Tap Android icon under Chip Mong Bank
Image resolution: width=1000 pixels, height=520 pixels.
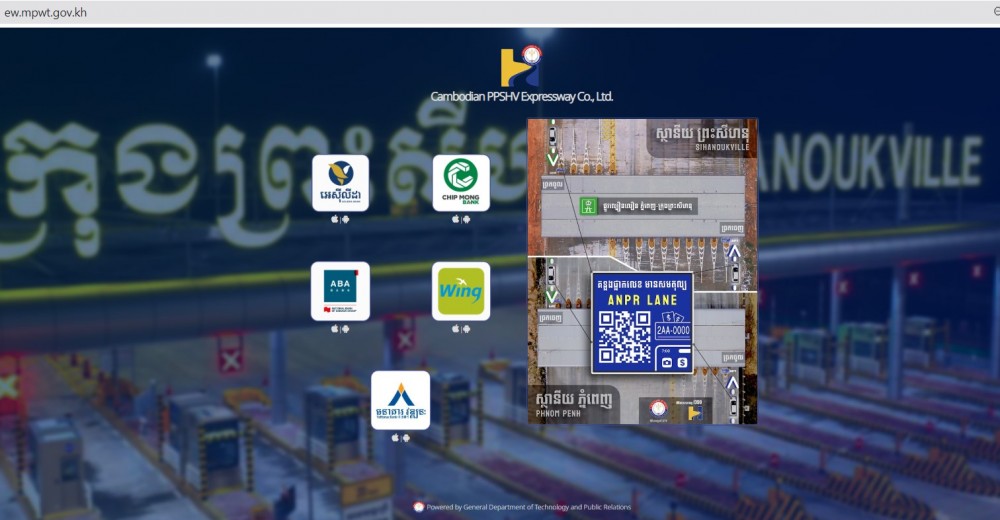click(x=467, y=219)
